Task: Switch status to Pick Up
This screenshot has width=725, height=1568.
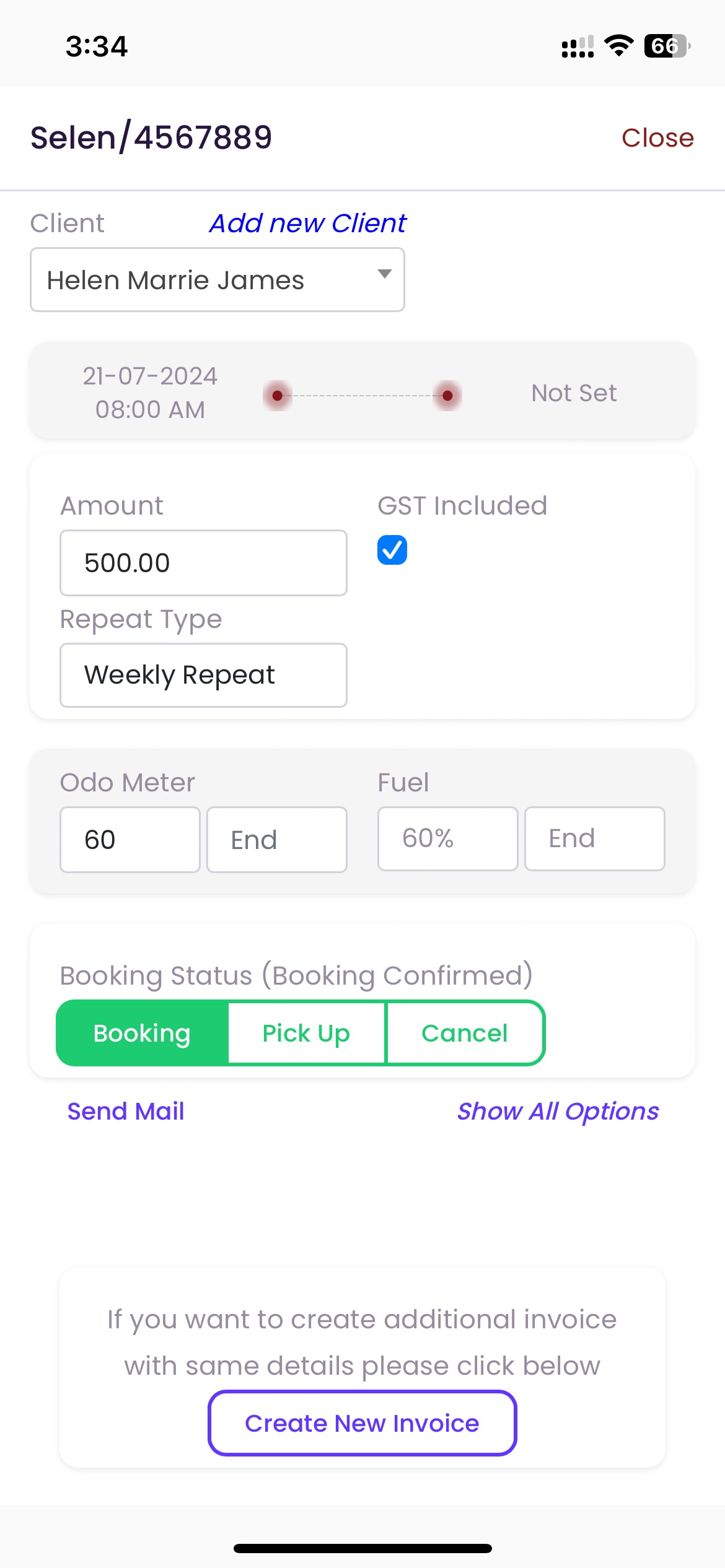Action: (x=306, y=1033)
